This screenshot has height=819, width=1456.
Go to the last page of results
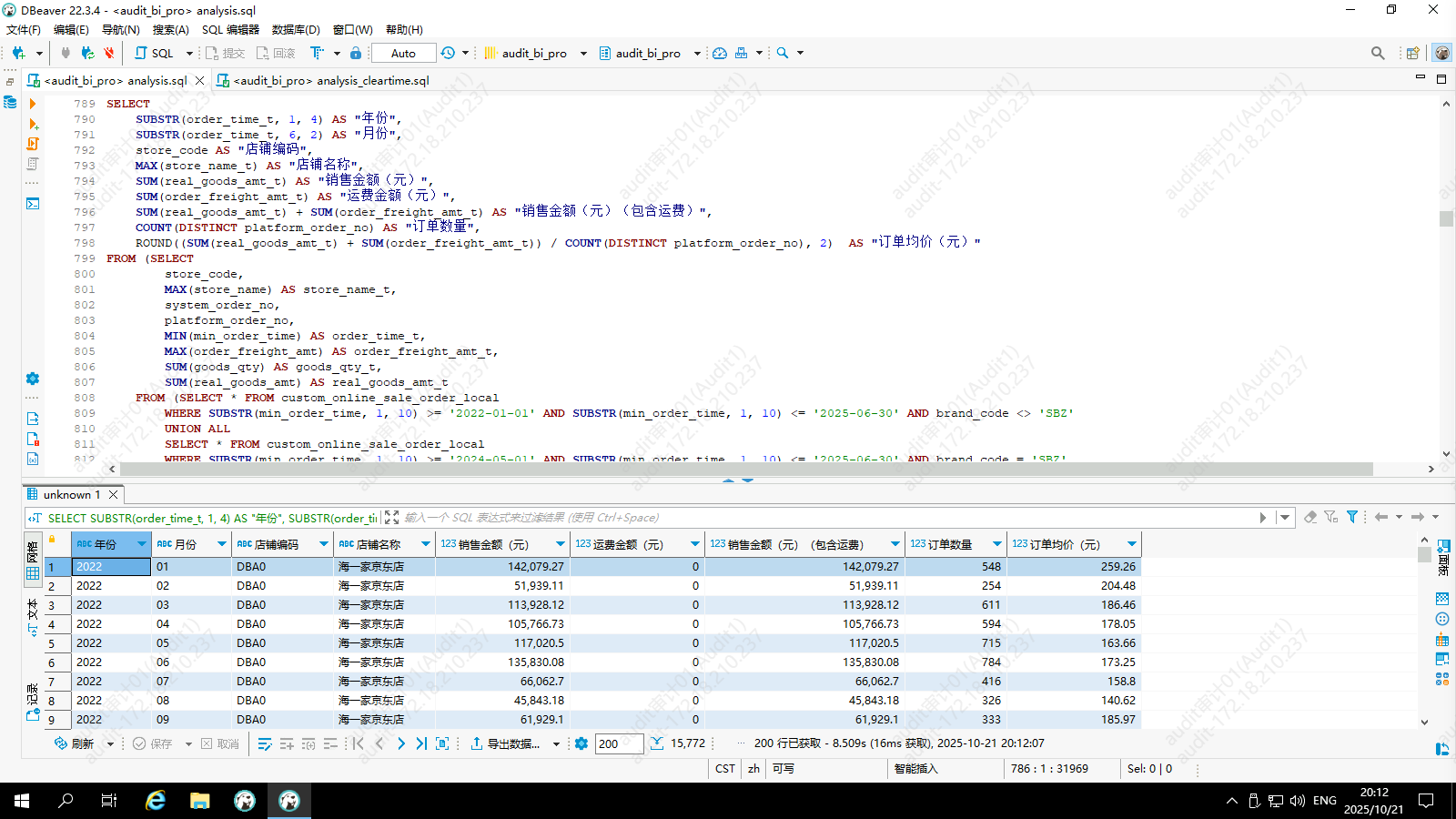pyautogui.click(x=421, y=743)
